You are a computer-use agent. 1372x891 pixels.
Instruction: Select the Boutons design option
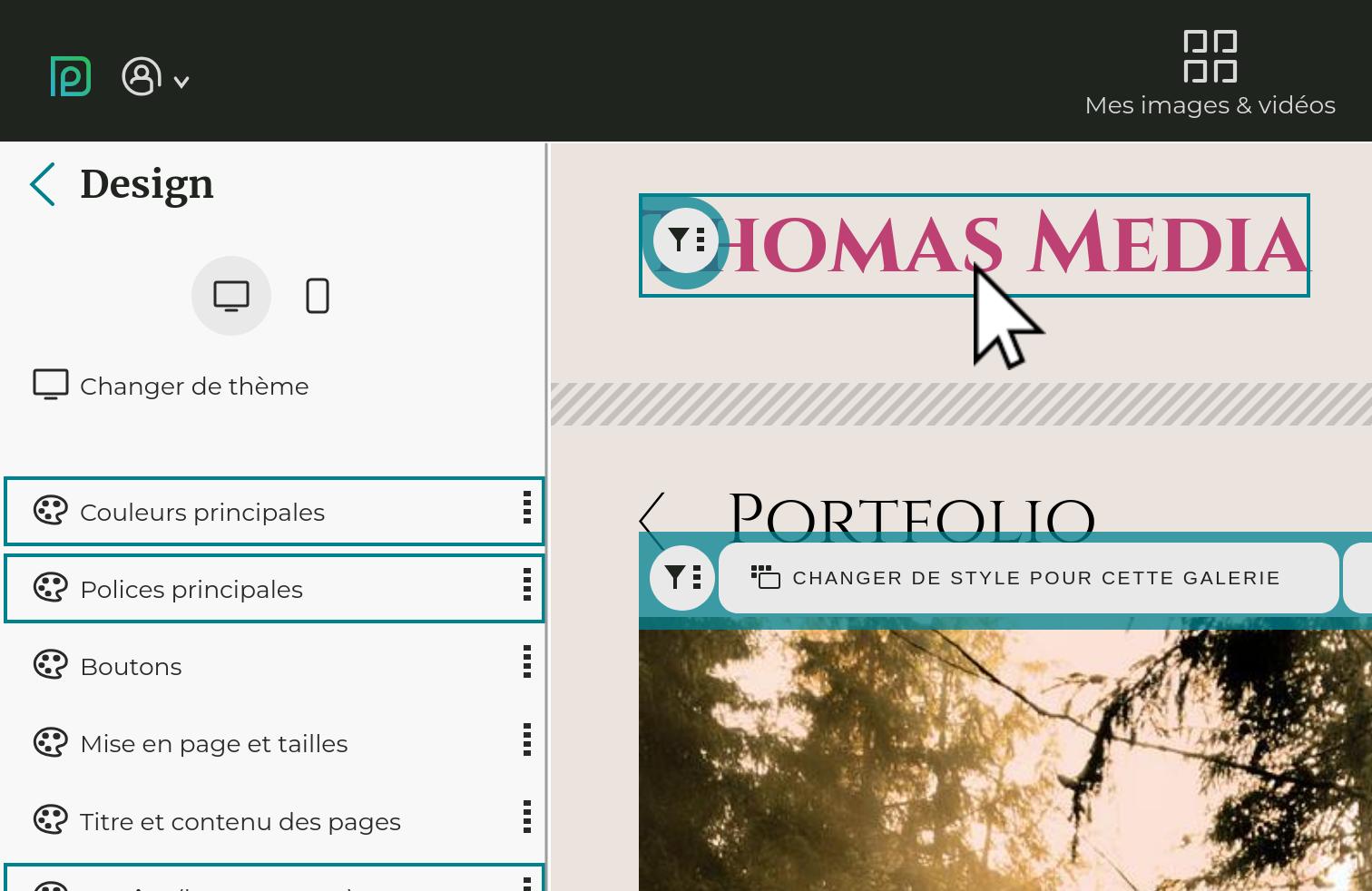click(131, 666)
